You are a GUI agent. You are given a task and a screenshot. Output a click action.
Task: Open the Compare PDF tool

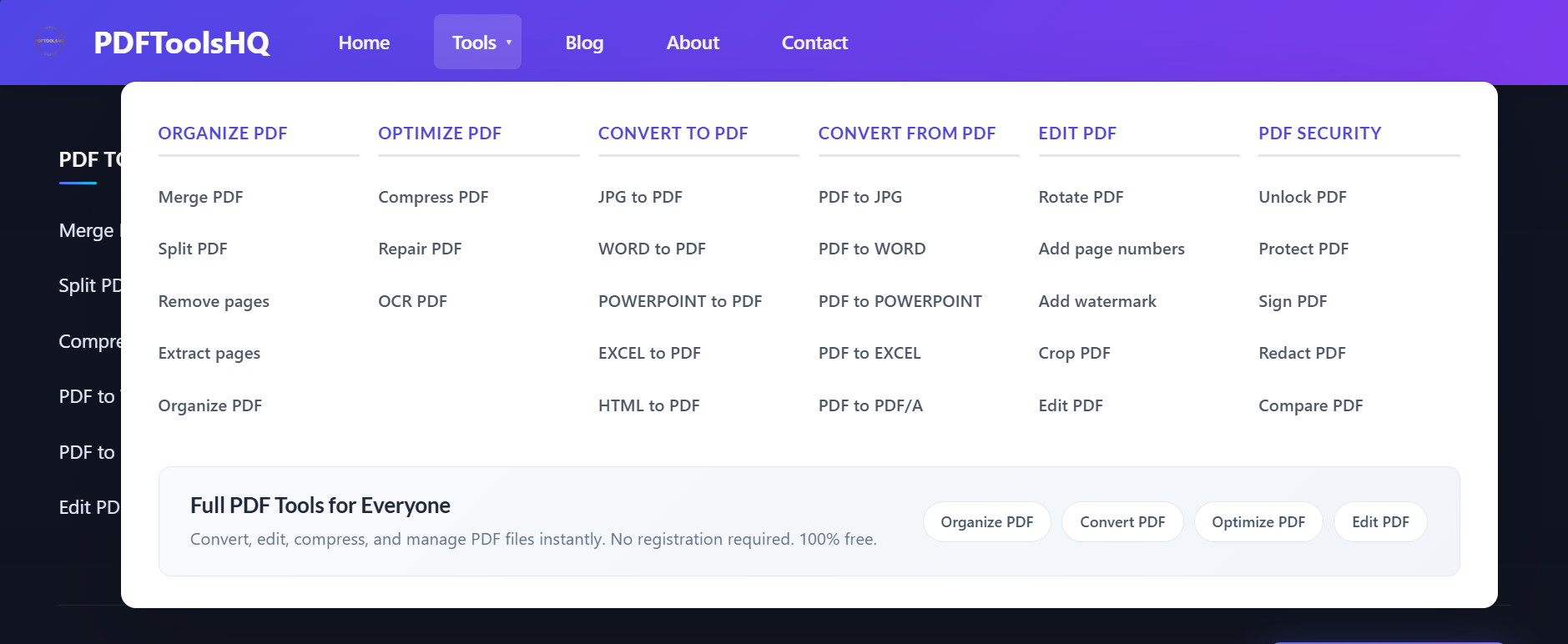point(1310,405)
